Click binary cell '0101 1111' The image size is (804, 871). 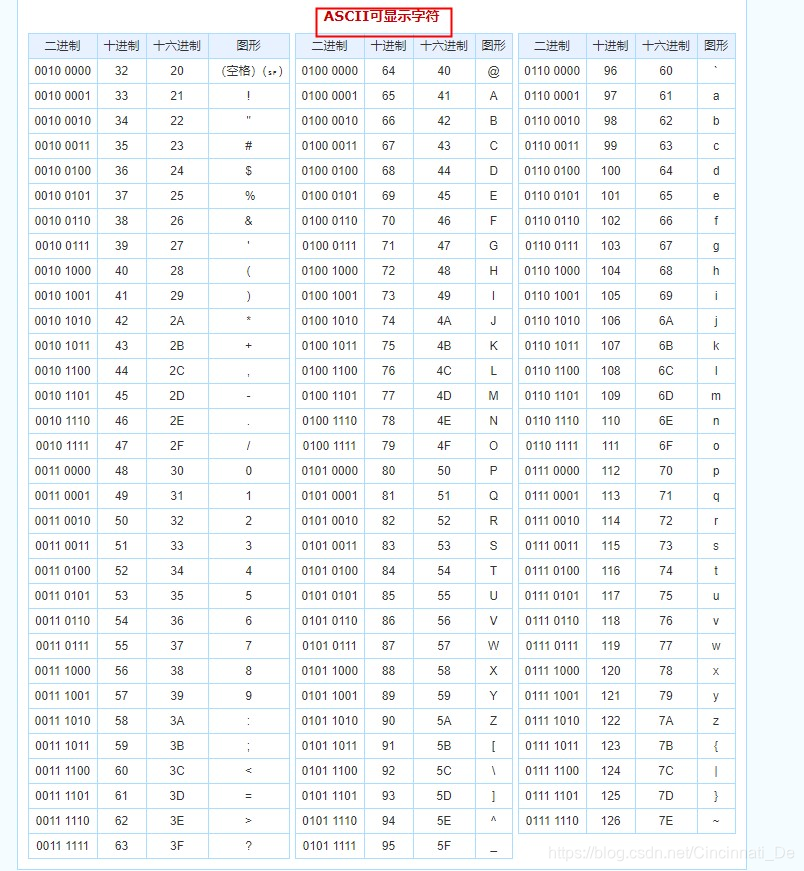coord(330,846)
